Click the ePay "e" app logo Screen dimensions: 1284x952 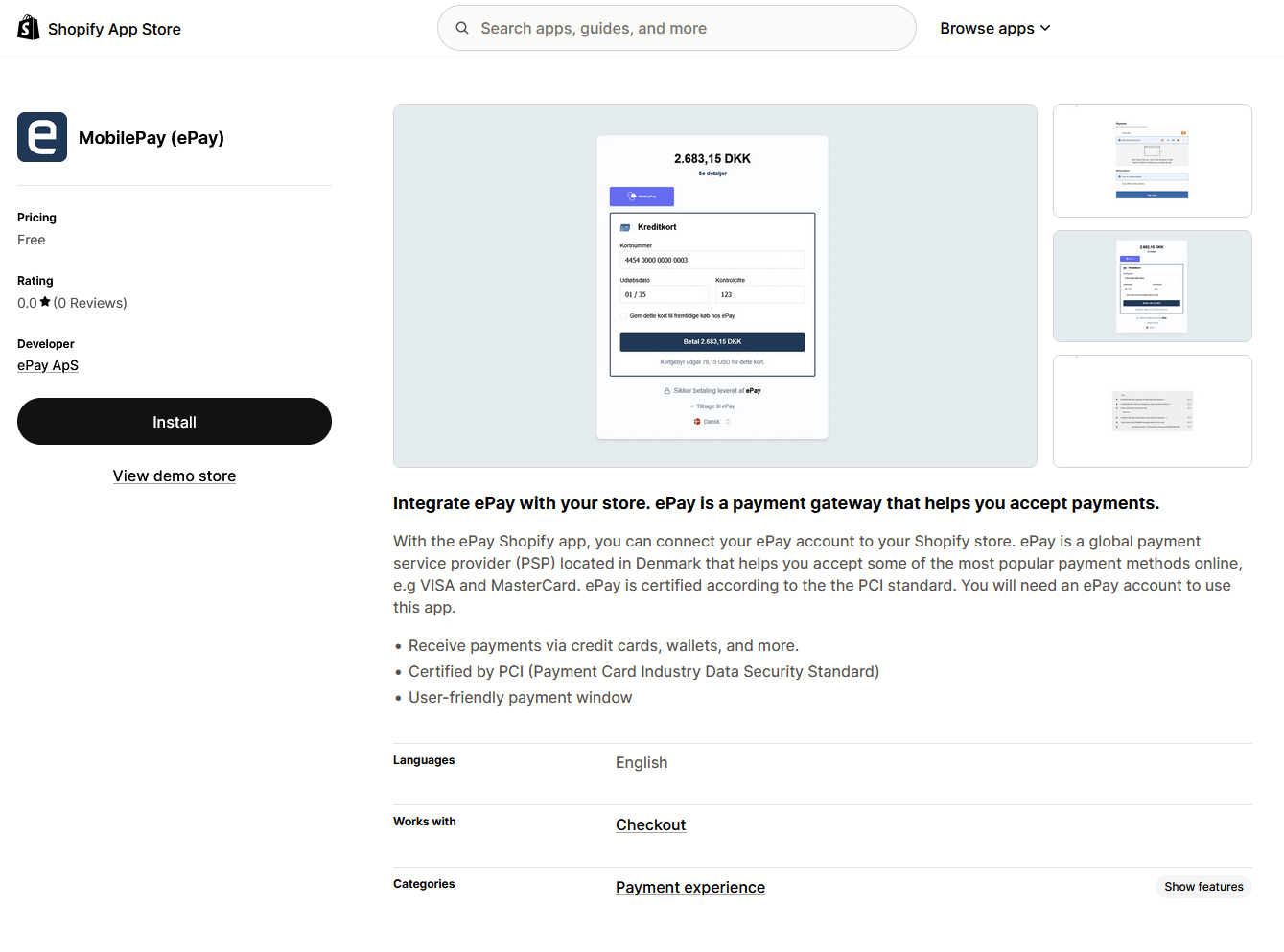click(x=41, y=137)
